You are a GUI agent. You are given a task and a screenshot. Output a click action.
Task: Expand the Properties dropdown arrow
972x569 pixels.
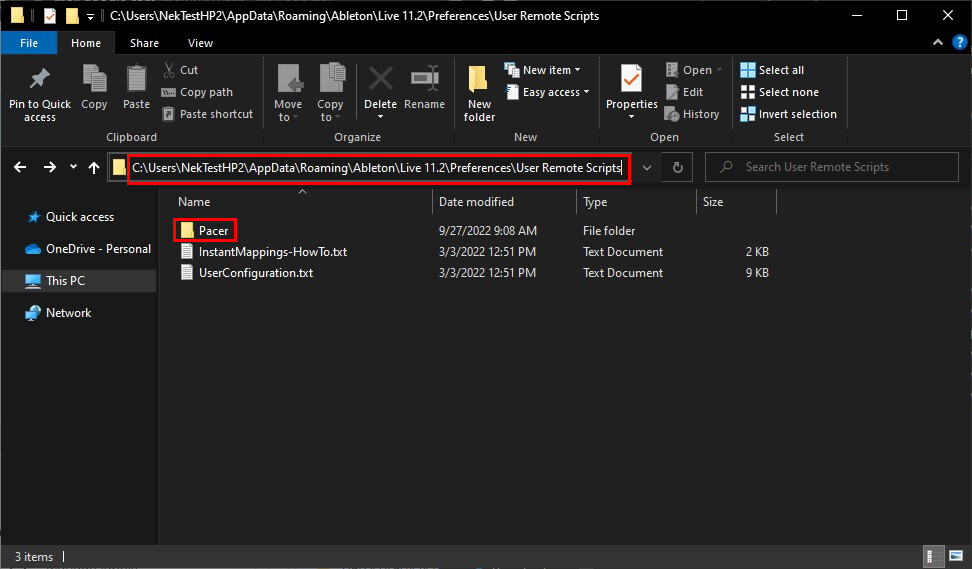click(632, 117)
